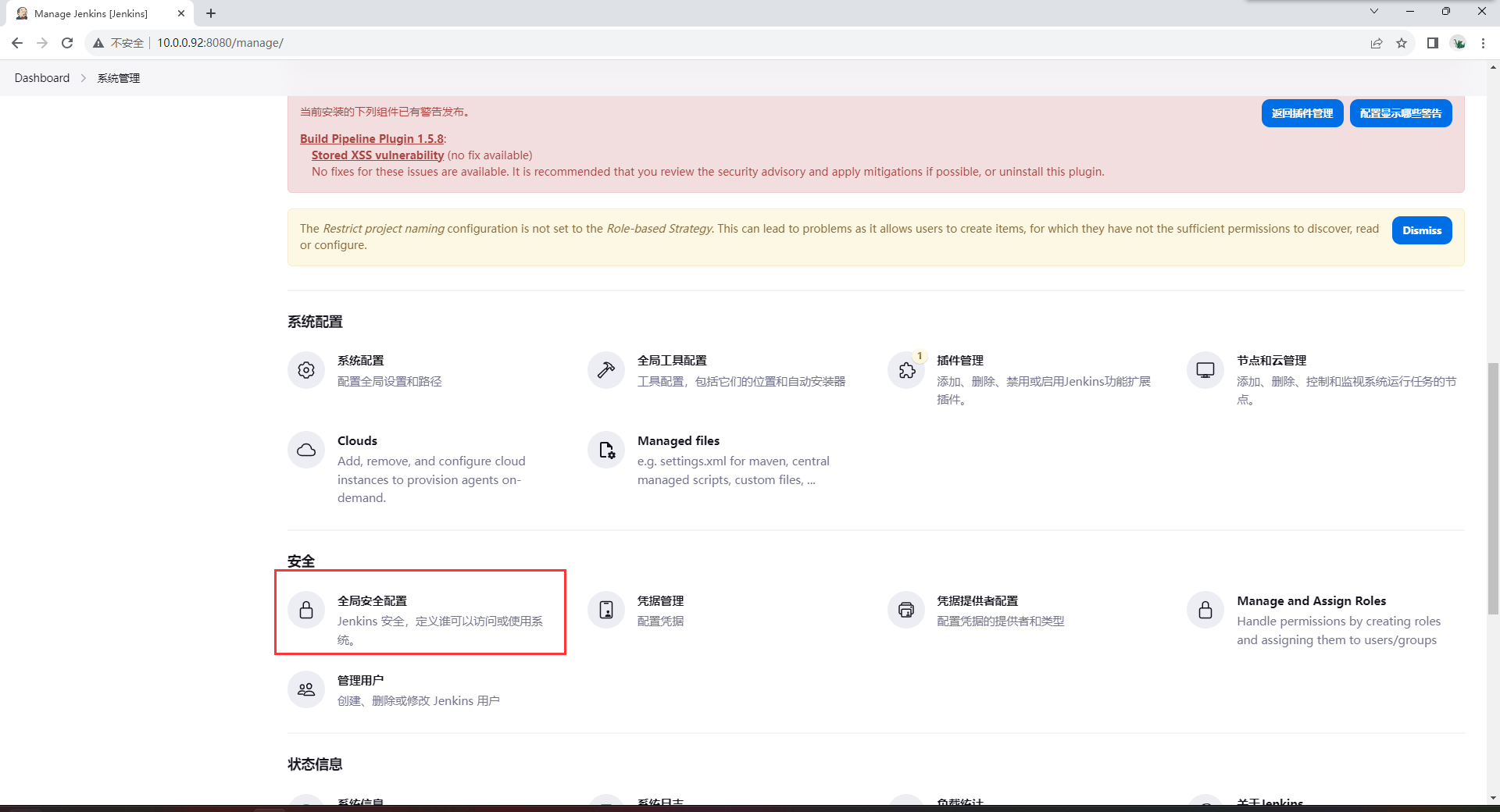1500x812 pixels.
Task: Open the 插件管理 puzzle piece icon
Action: pos(906,370)
